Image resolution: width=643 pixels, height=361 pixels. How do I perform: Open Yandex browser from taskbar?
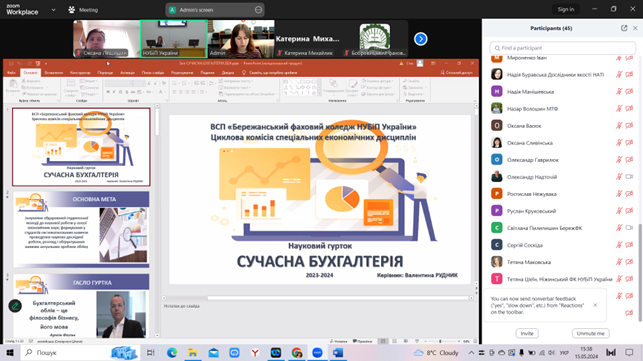tap(255, 352)
